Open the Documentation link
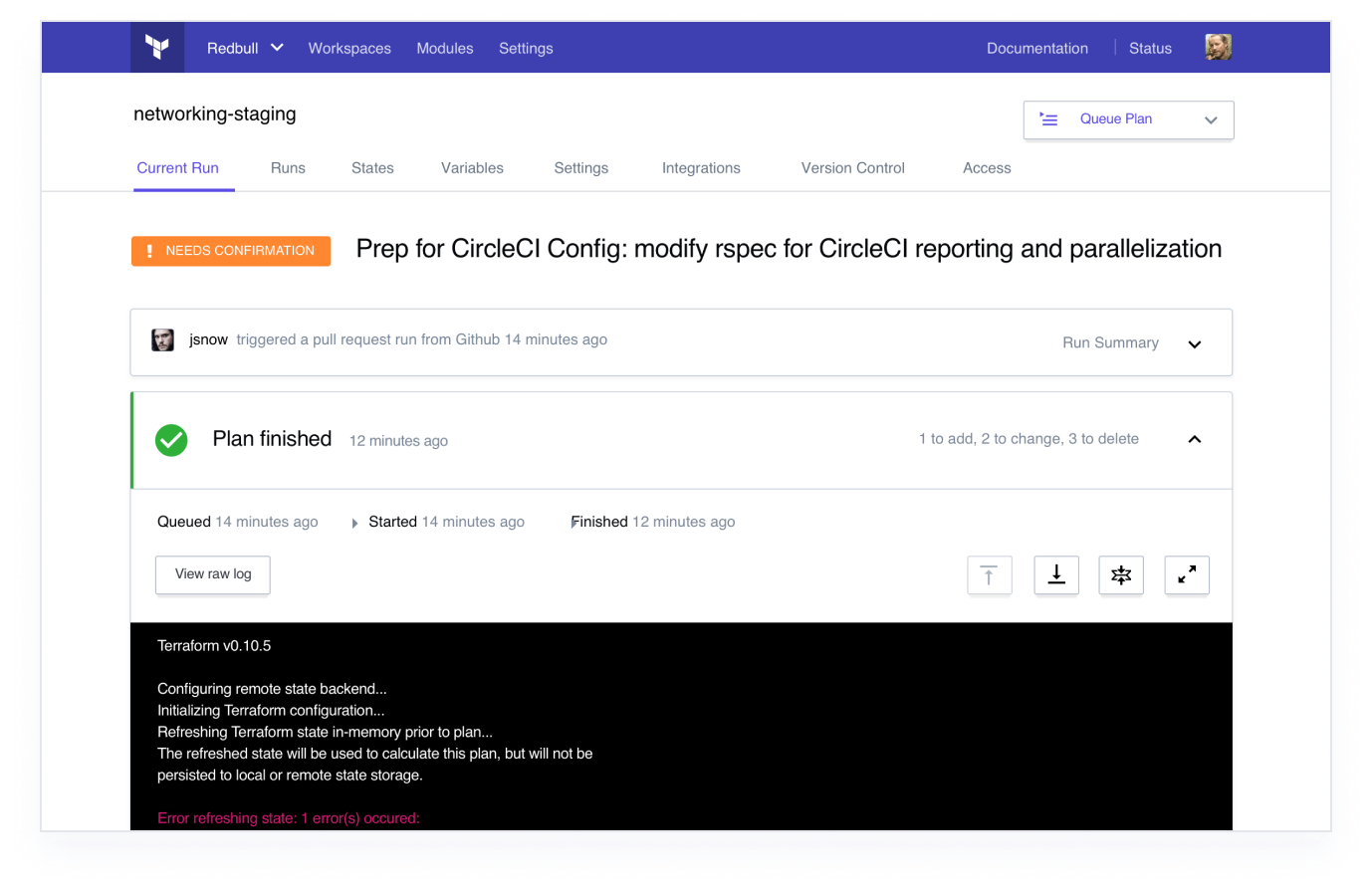The height and width of the screenshot is (892, 1372). pos(1037,48)
